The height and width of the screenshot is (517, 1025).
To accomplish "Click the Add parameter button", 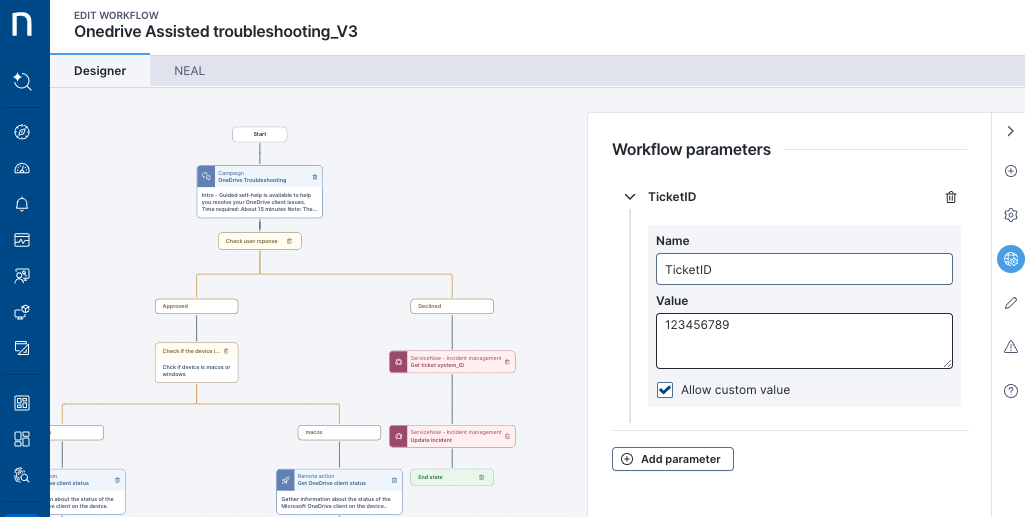I will [673, 459].
